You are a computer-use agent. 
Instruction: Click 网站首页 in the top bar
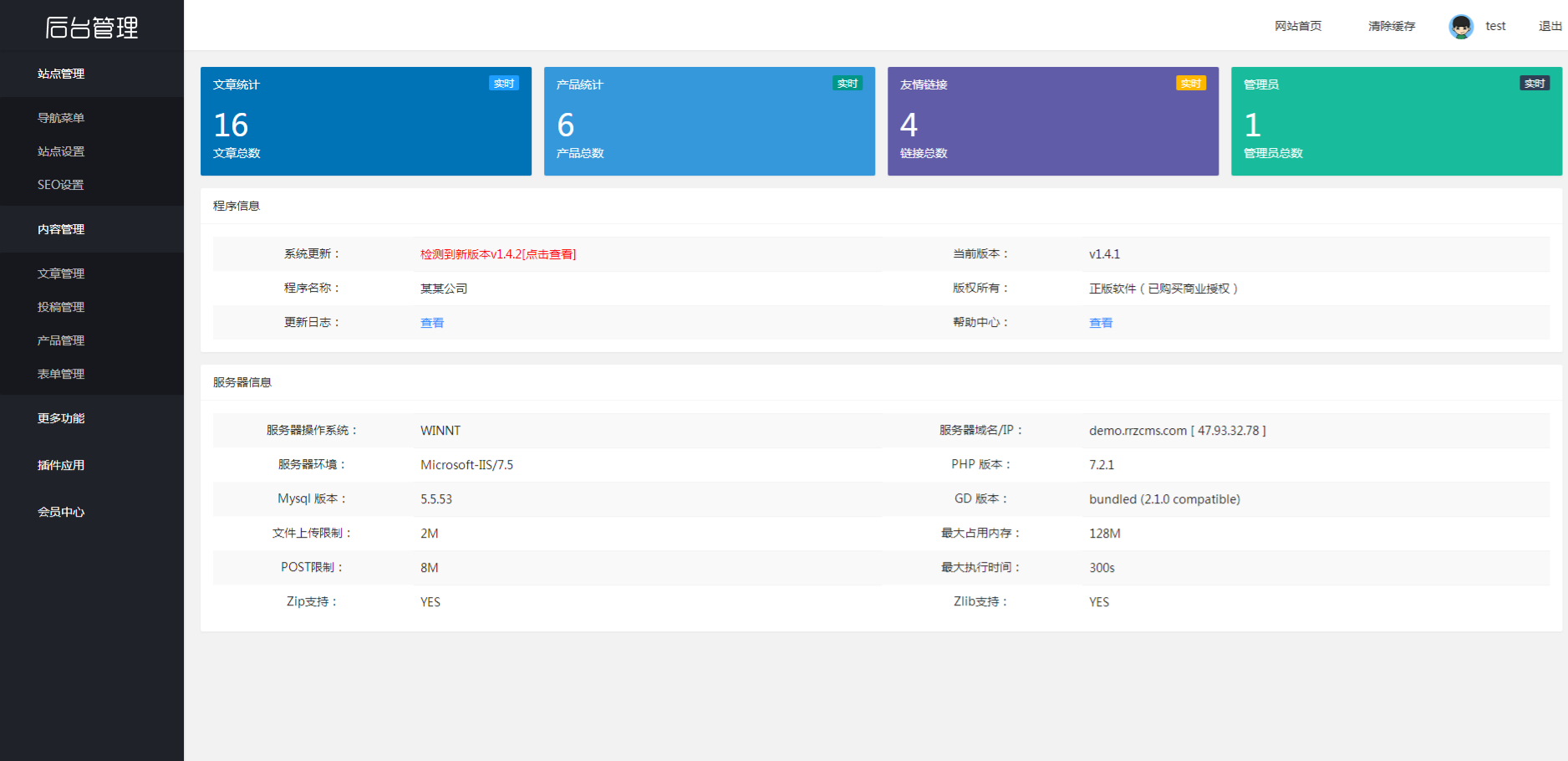(x=1297, y=26)
